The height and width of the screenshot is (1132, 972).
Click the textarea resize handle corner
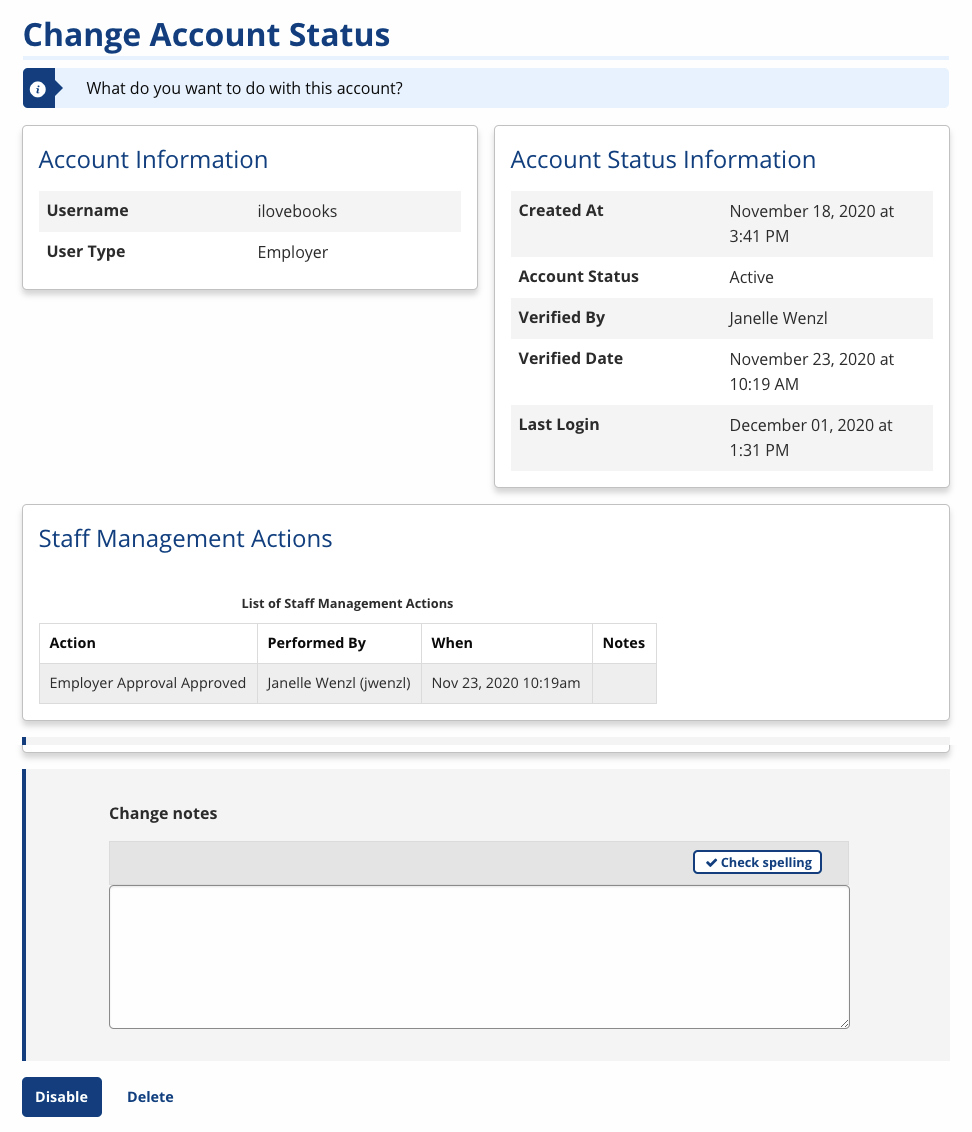click(x=844, y=1023)
